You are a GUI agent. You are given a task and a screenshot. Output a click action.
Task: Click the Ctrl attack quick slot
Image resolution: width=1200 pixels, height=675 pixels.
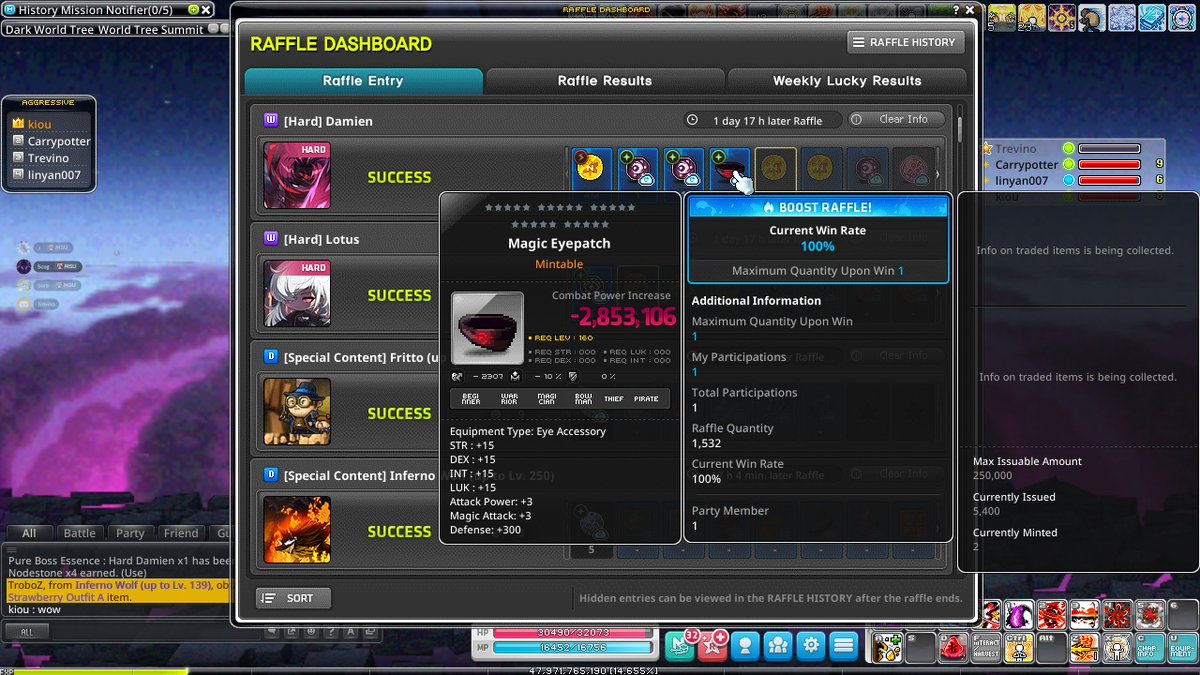[x=1019, y=647]
